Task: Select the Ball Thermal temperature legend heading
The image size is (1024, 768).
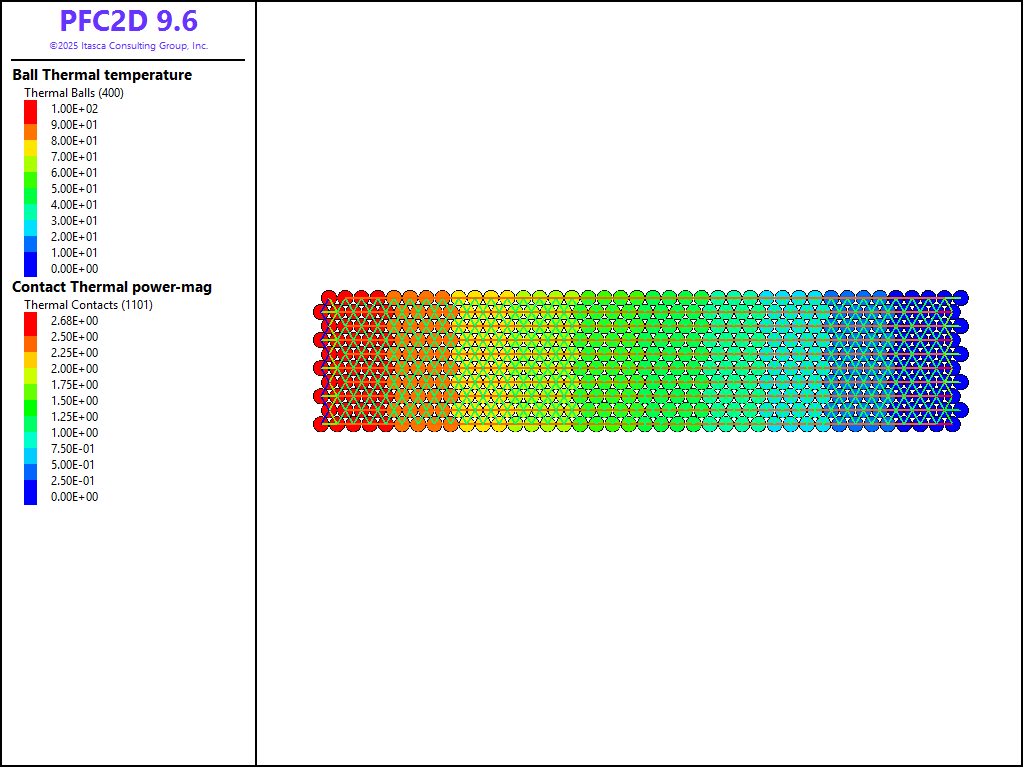Action: (102, 75)
